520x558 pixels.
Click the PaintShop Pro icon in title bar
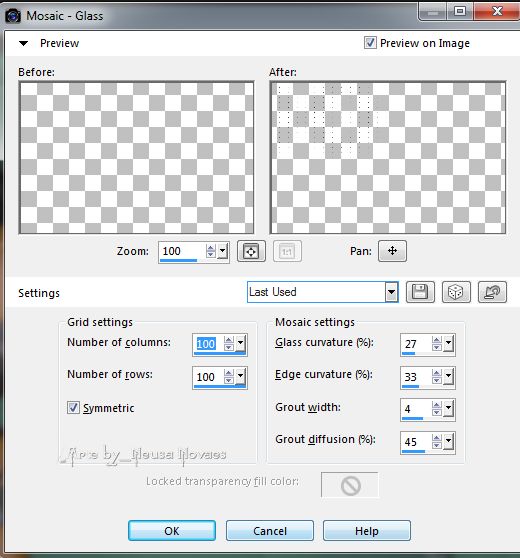point(13,16)
